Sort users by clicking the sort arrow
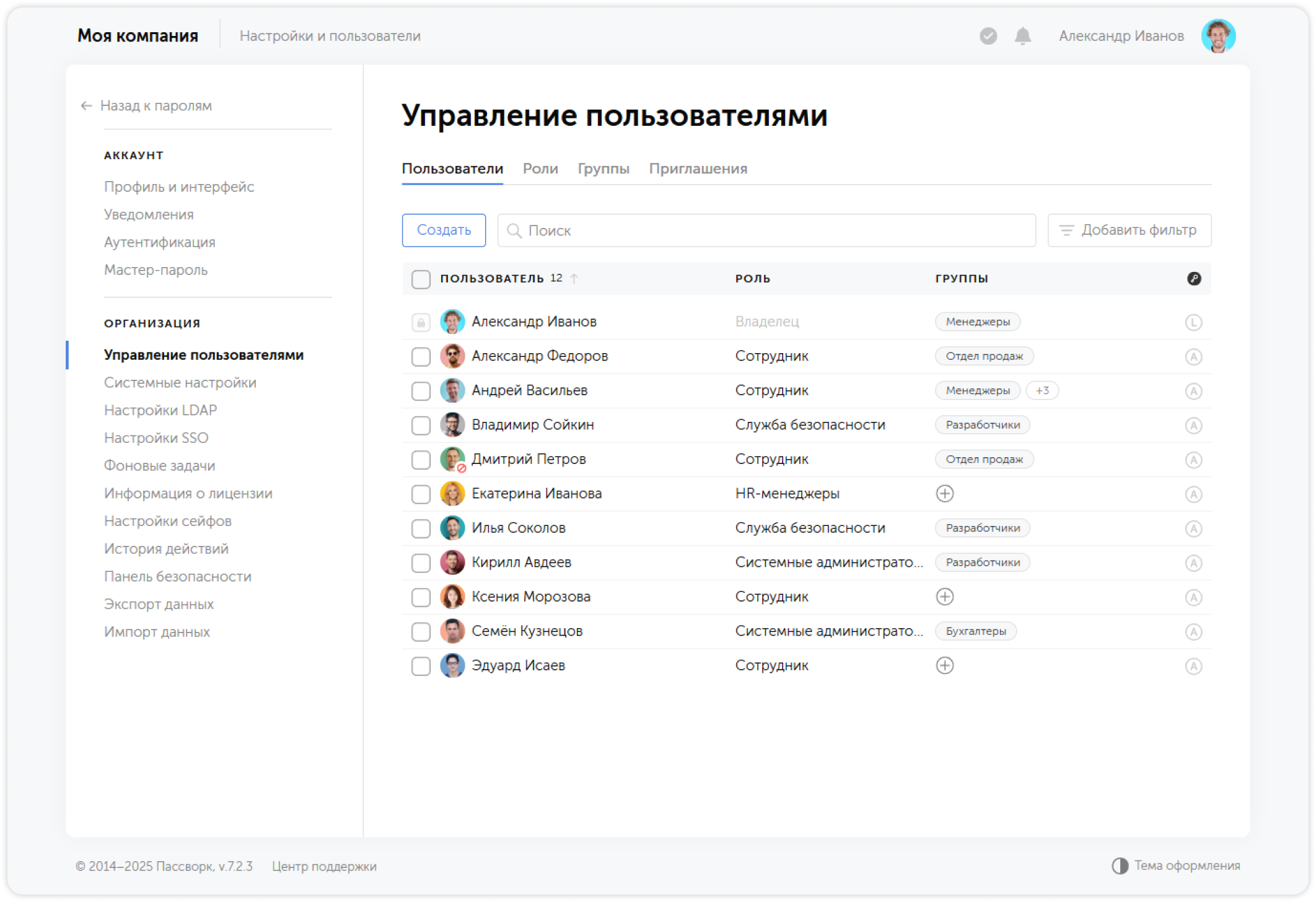This screenshot has height=902, width=1316. click(x=575, y=278)
